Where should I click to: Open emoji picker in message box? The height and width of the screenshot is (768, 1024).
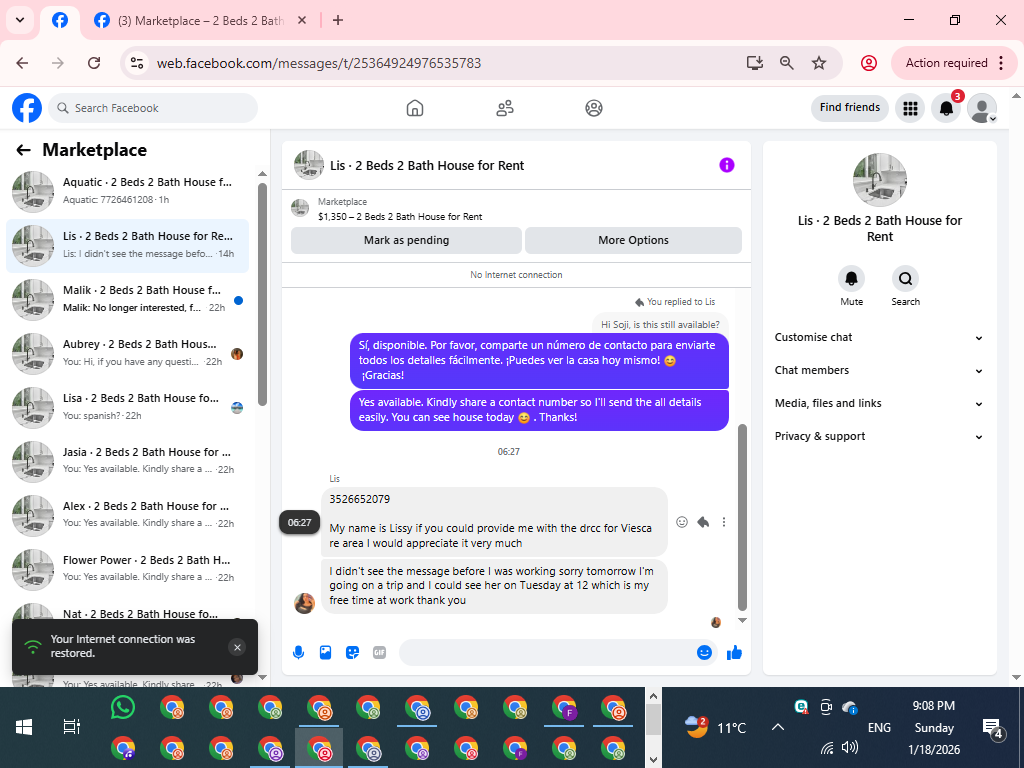click(704, 652)
